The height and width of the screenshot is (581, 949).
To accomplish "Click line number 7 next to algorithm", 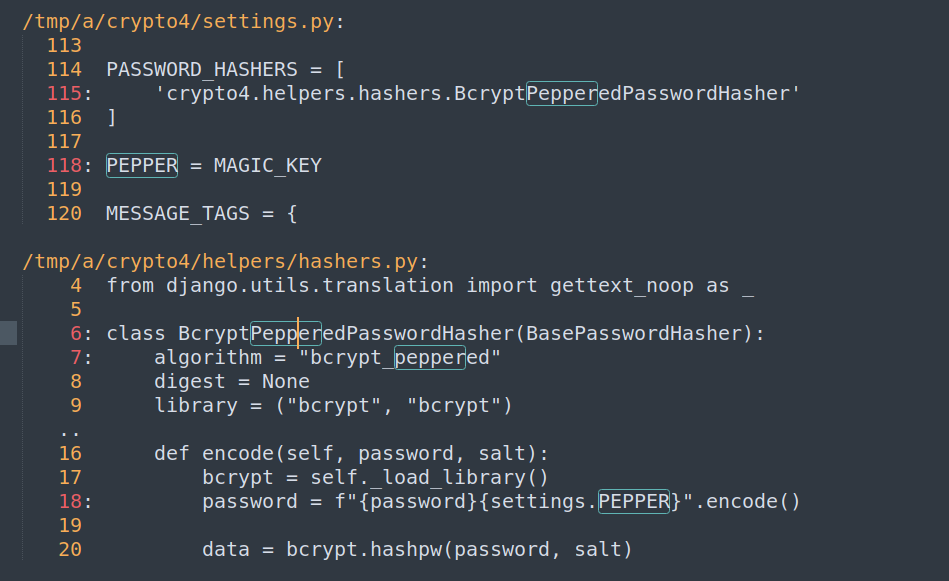I will pos(76,357).
